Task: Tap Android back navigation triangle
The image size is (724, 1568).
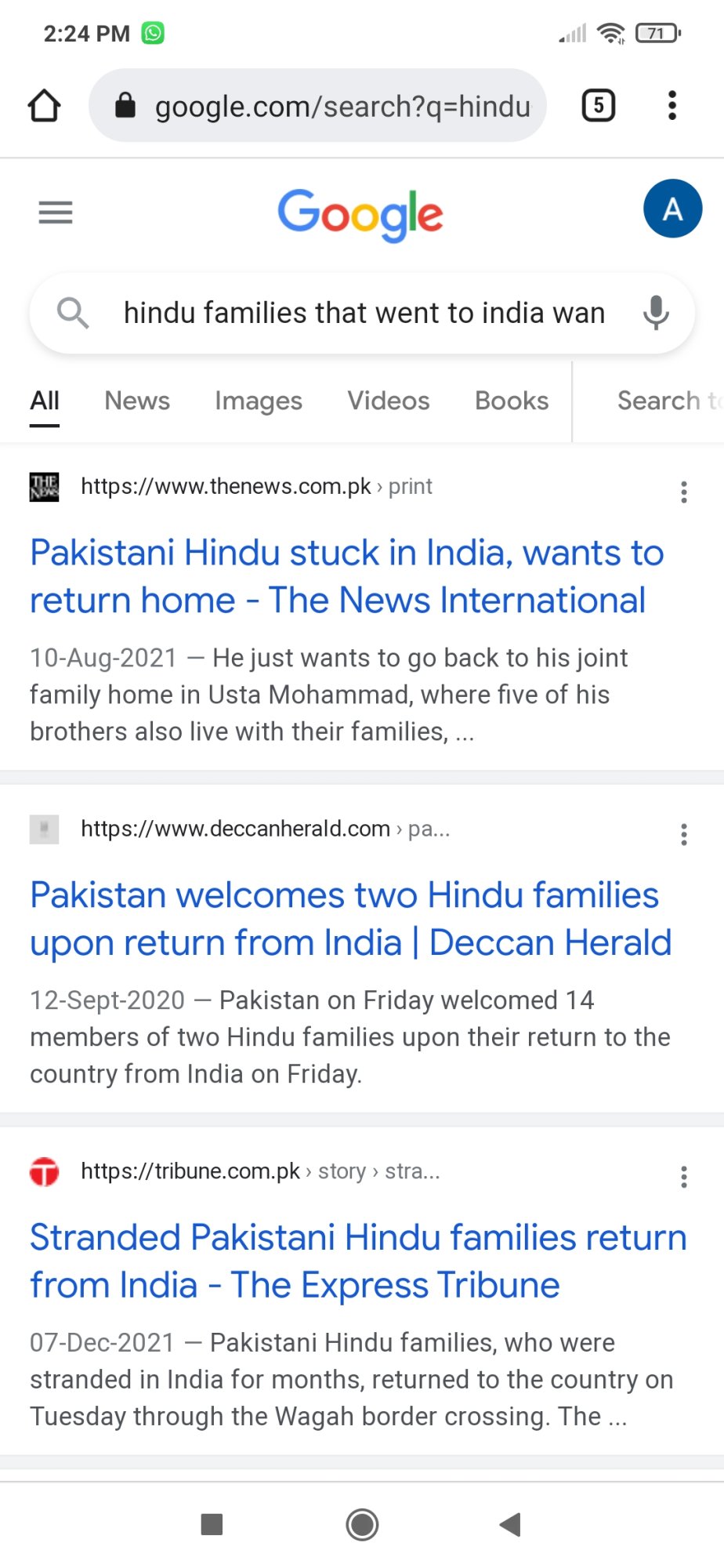Action: pyautogui.click(x=510, y=1525)
